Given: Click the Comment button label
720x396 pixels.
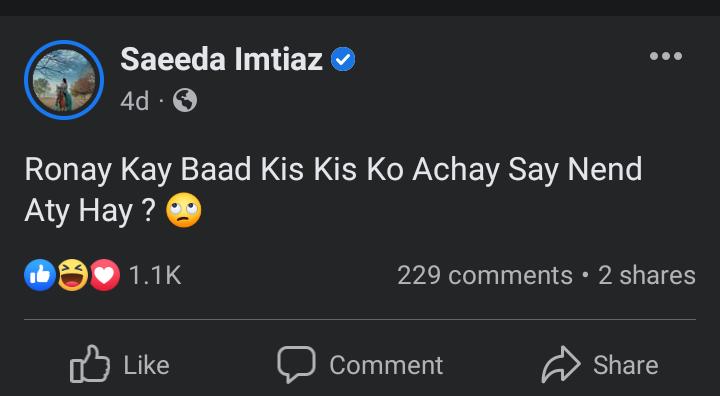Looking at the screenshot, I should [386, 365].
